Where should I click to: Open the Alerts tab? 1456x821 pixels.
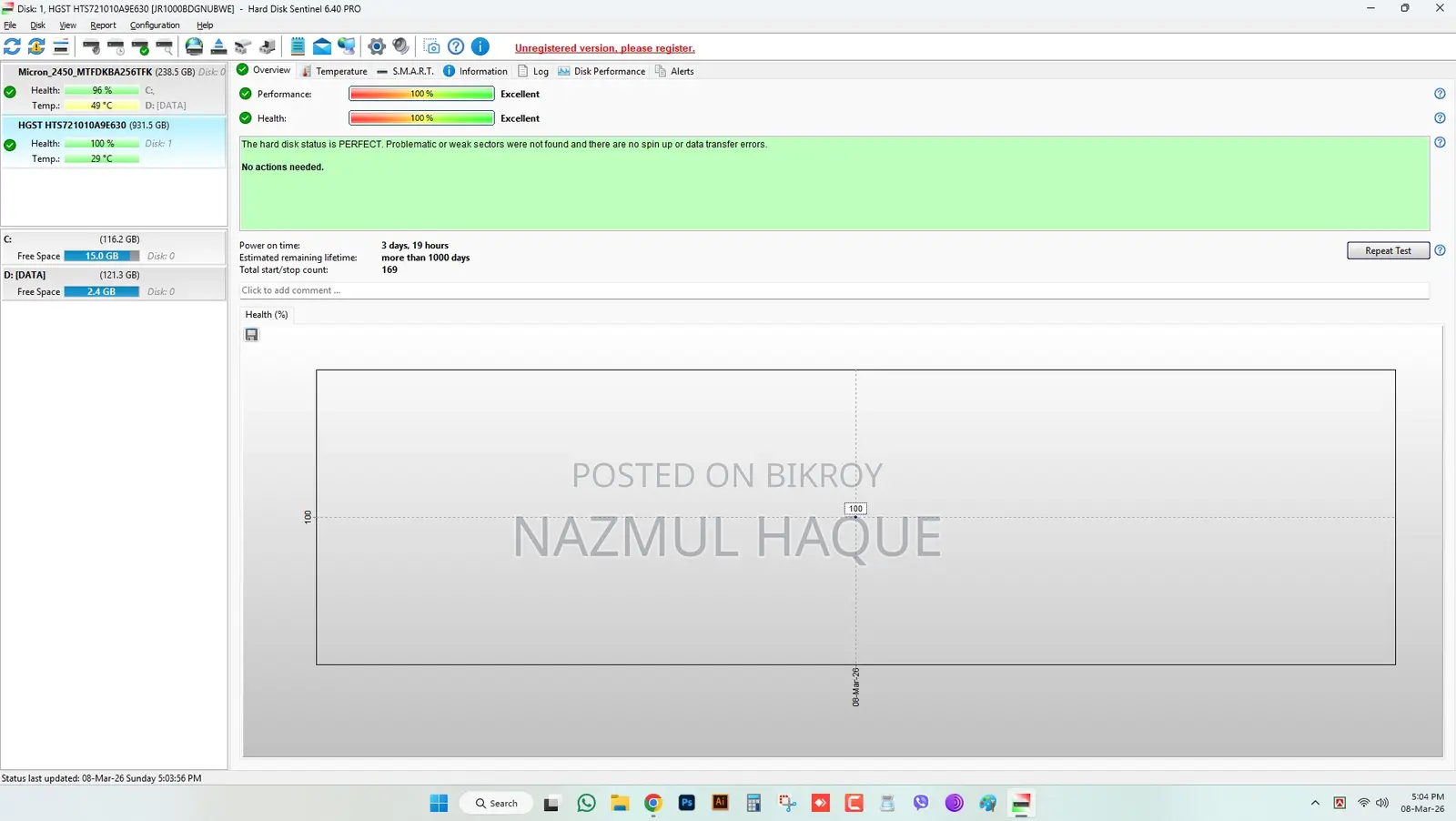pos(674,71)
